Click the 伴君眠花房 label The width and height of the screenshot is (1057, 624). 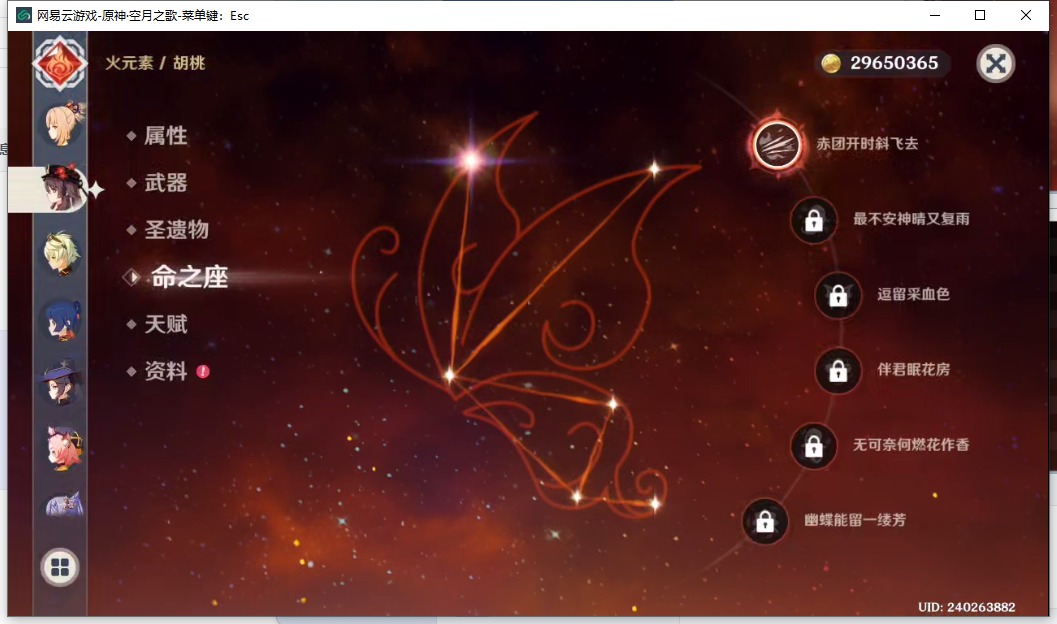click(x=913, y=369)
